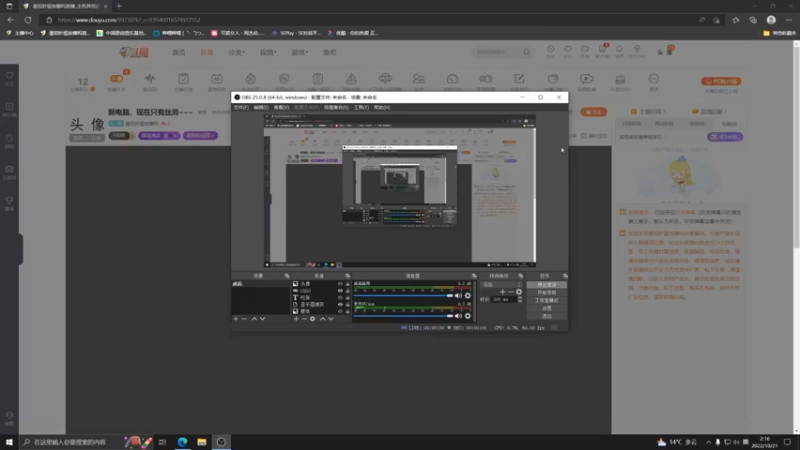Pop out the OBS 混音器 mixer dock
Screen dimensions: 800x450
[x=474, y=276]
